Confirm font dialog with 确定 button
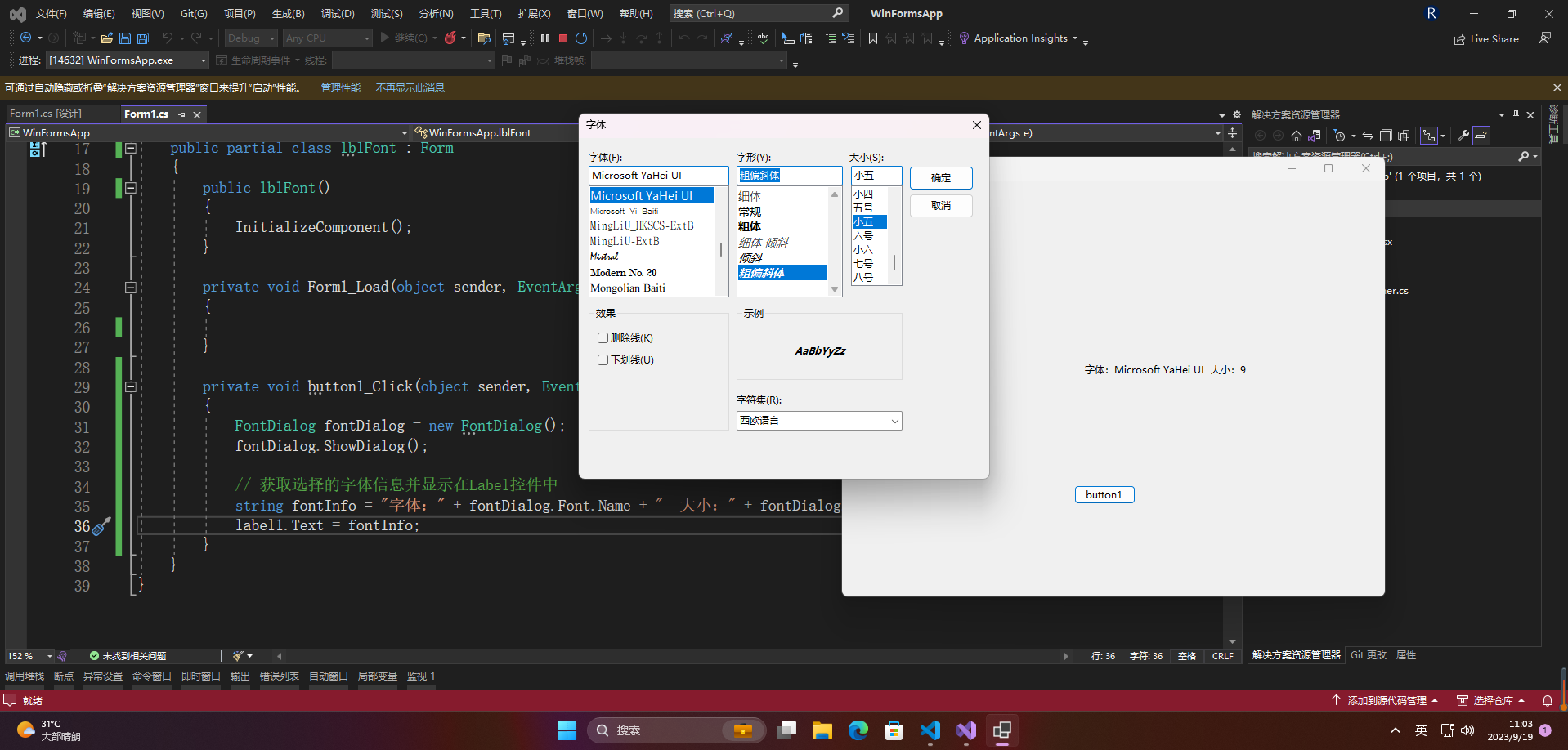This screenshot has height=750, width=1568. [x=941, y=178]
